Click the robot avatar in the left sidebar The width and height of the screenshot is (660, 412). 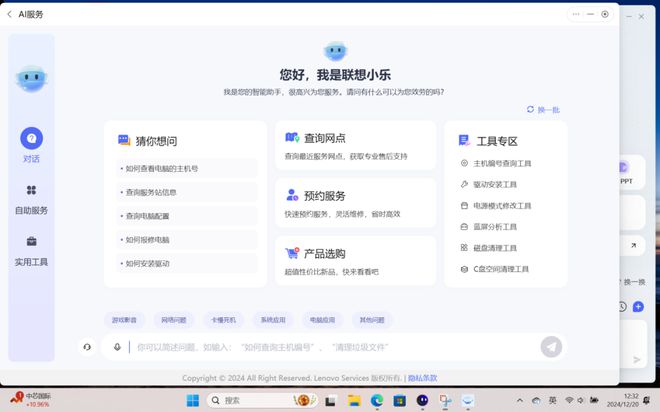pos(31,78)
